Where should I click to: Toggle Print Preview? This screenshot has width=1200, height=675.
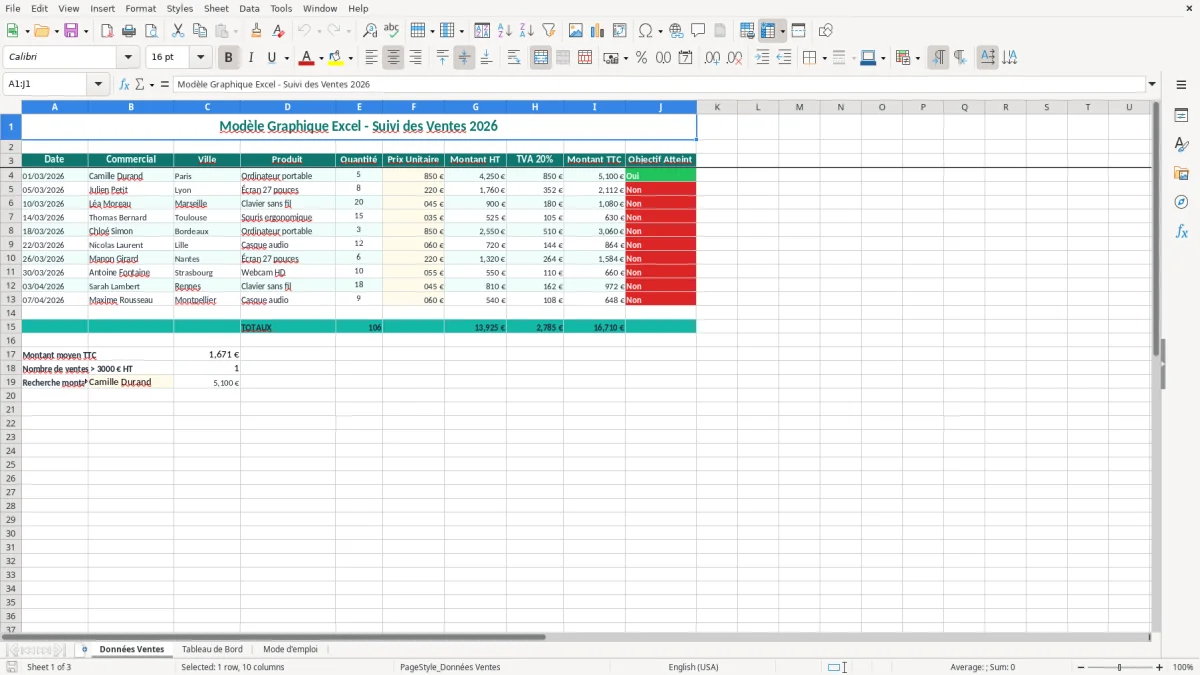150,31
